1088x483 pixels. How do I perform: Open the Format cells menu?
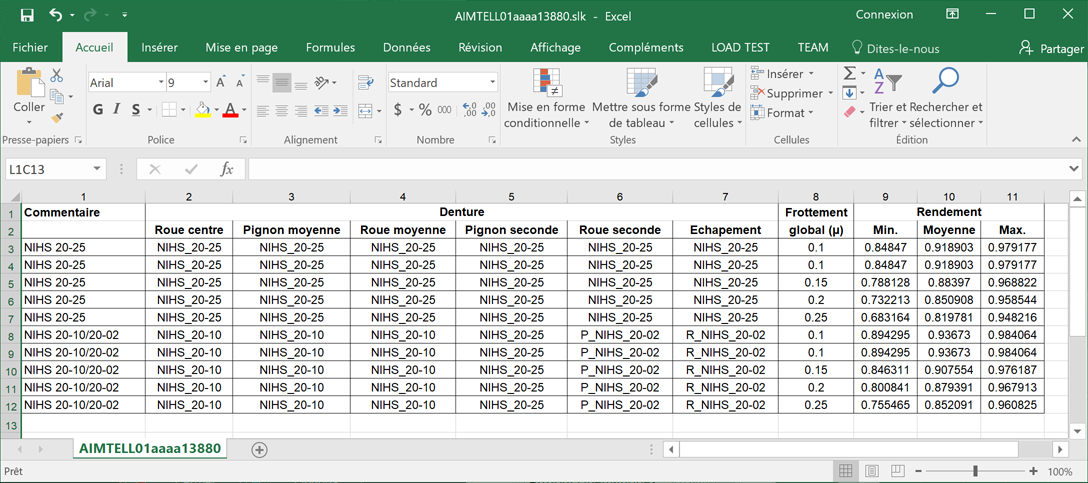tap(782, 112)
